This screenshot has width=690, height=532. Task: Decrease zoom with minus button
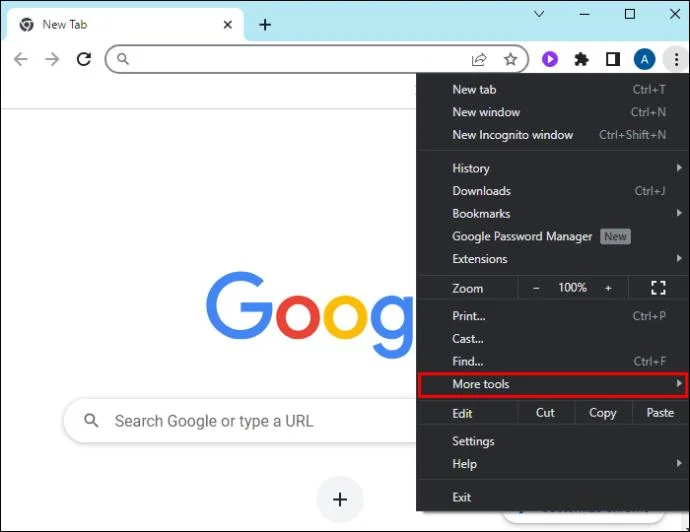(536, 288)
